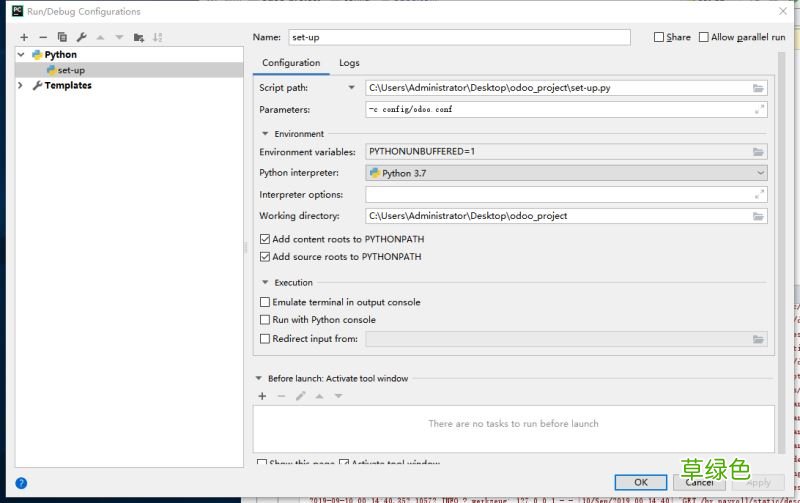This screenshot has height=503, width=800.
Task: Enable Allow parallel run checkbox
Action: (x=704, y=37)
